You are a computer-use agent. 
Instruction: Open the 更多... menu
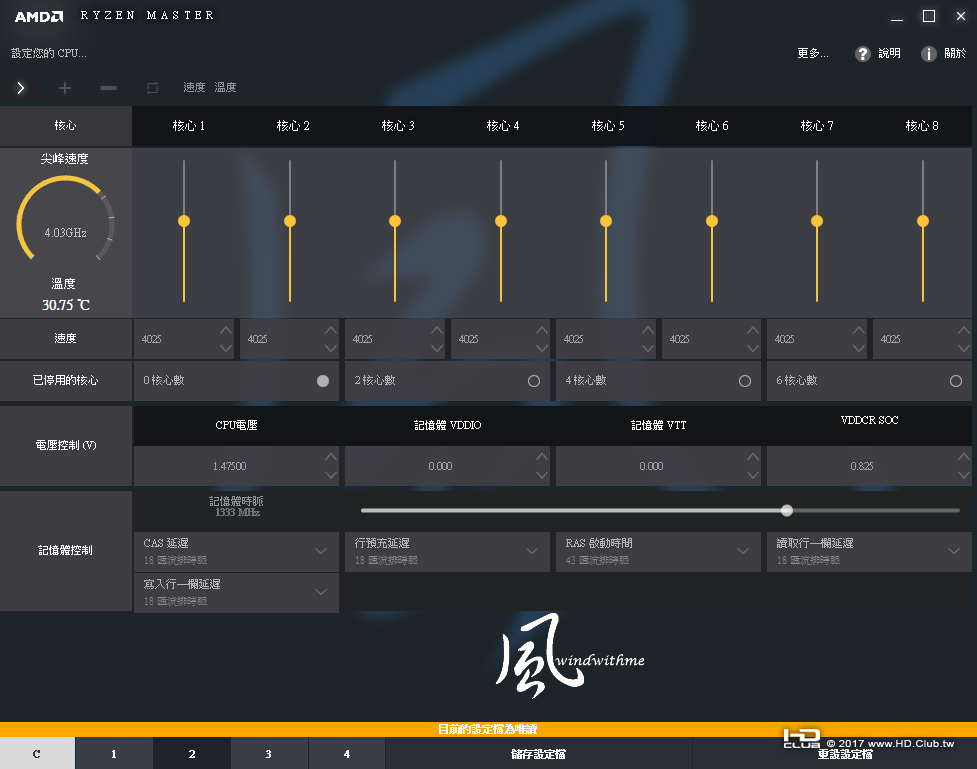[x=813, y=54]
